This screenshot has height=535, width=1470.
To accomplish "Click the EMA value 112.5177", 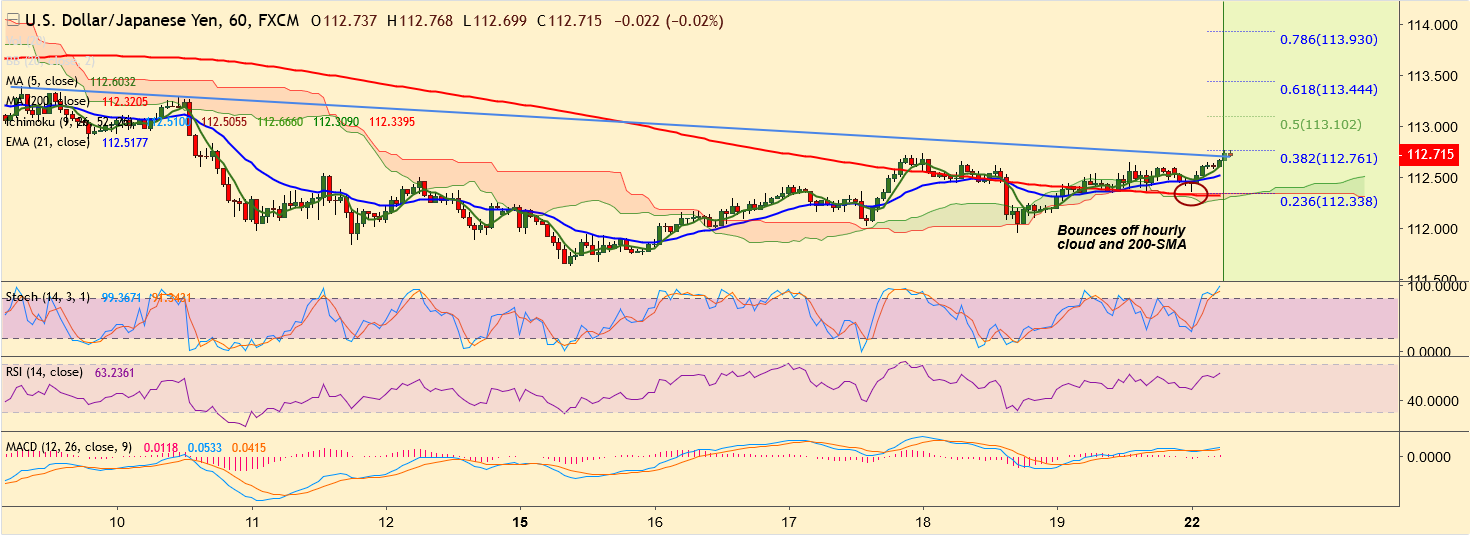I will tap(123, 142).
